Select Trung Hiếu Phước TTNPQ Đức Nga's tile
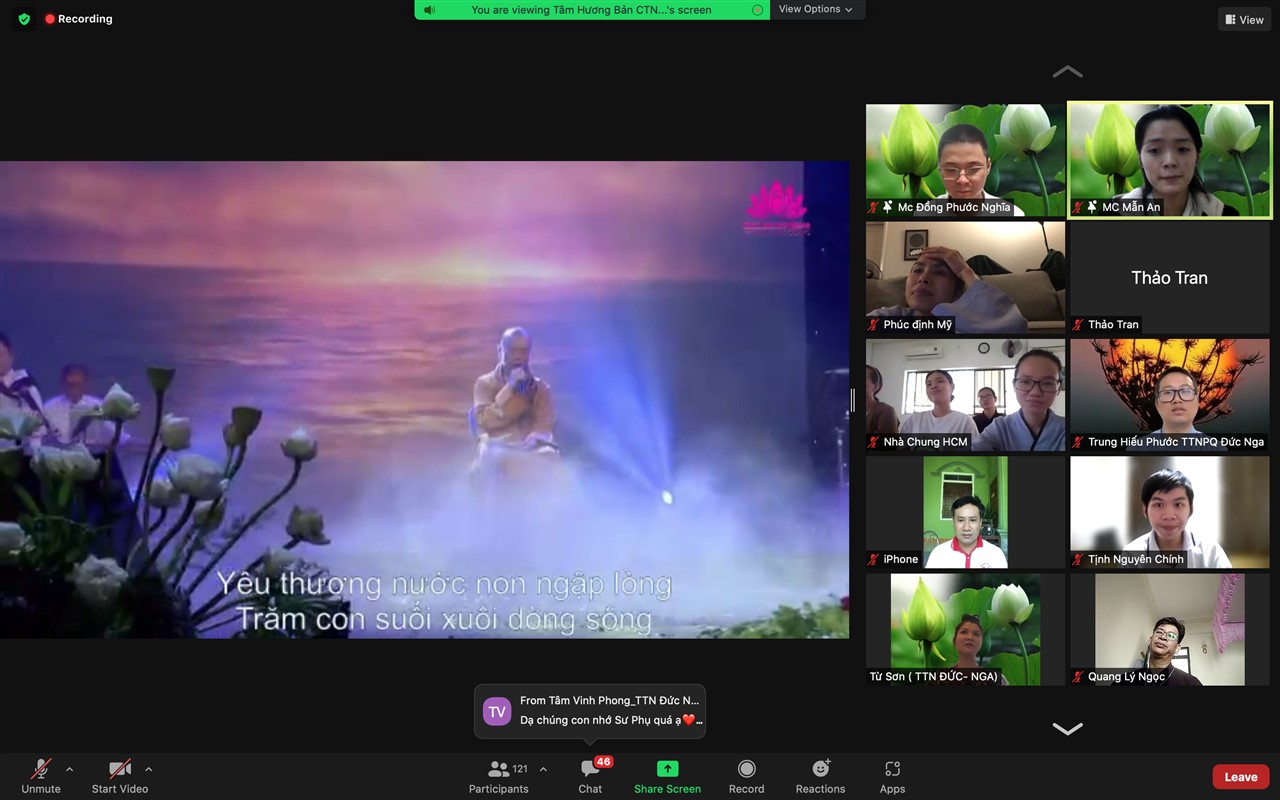This screenshot has height=800, width=1280. [1170, 394]
